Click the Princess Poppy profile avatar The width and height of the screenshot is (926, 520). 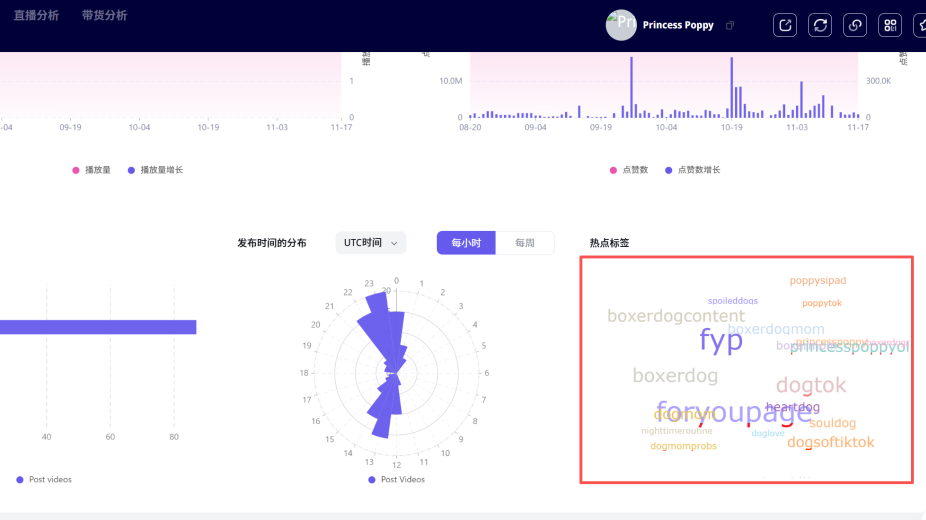tap(621, 25)
